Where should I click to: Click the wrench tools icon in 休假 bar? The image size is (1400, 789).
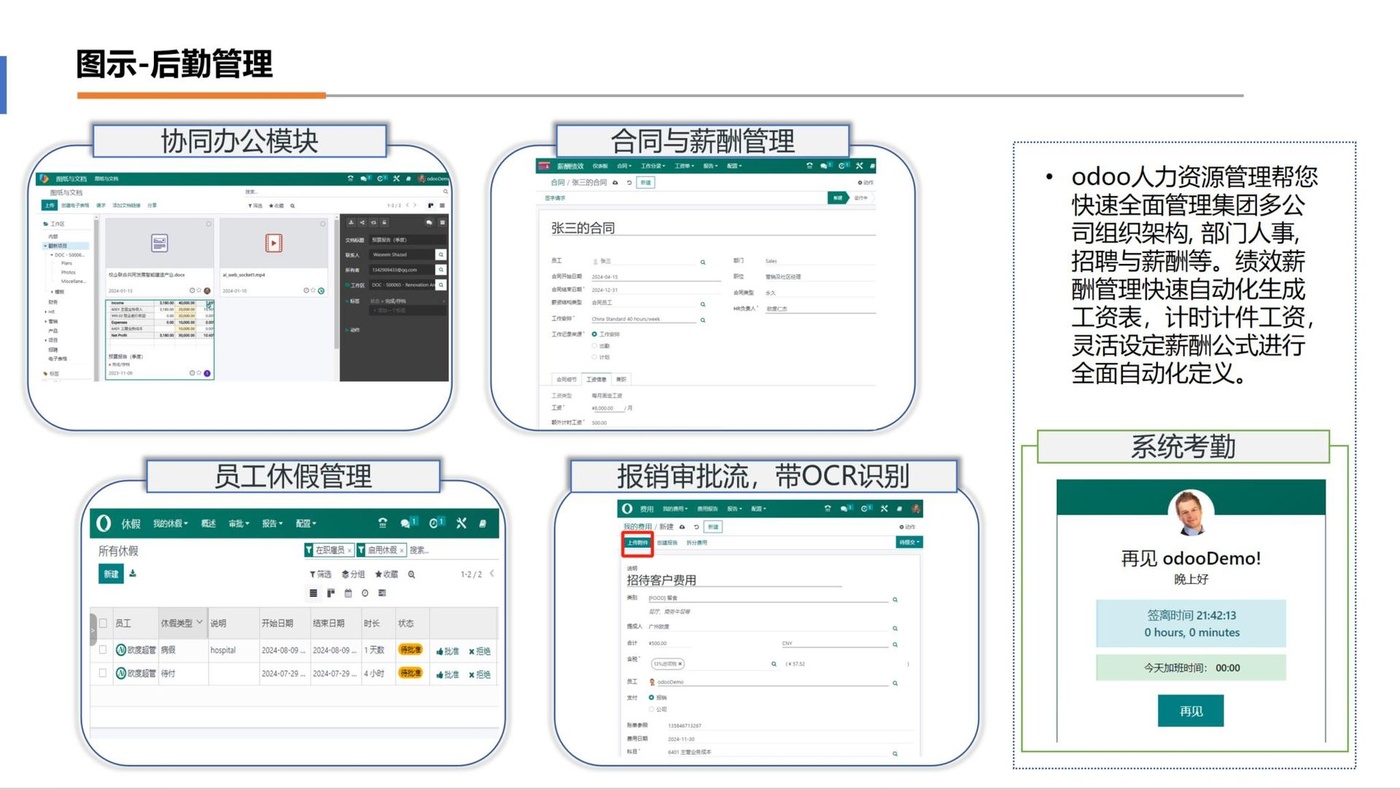[x=461, y=523]
